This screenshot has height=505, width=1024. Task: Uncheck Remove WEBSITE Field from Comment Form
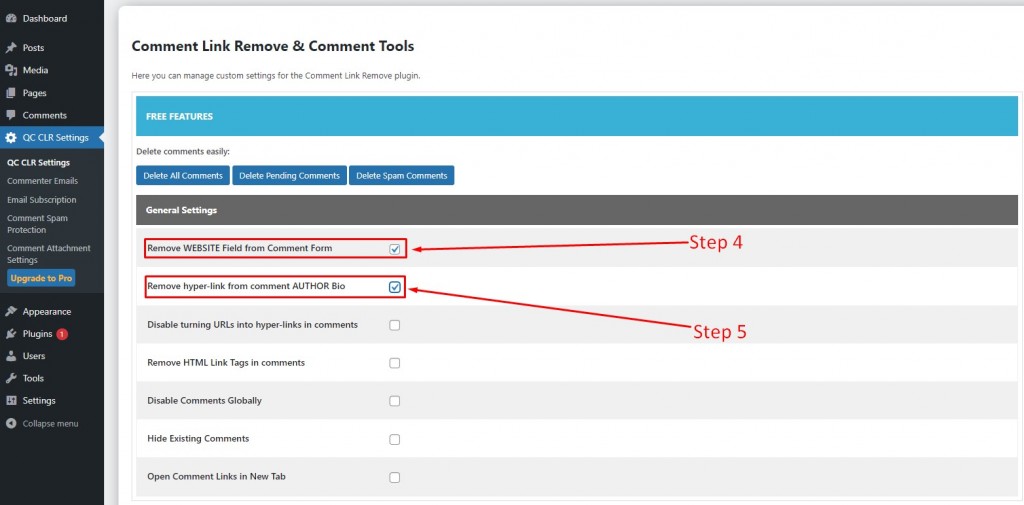coord(394,249)
